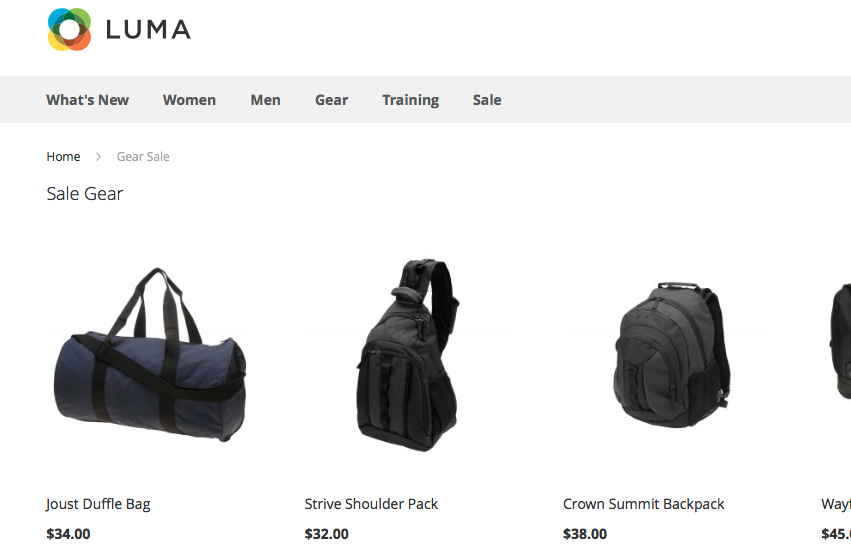Viewport: 851px width, 545px height.
Task: Open the Joust Duffle Bag image
Action: (x=150, y=355)
